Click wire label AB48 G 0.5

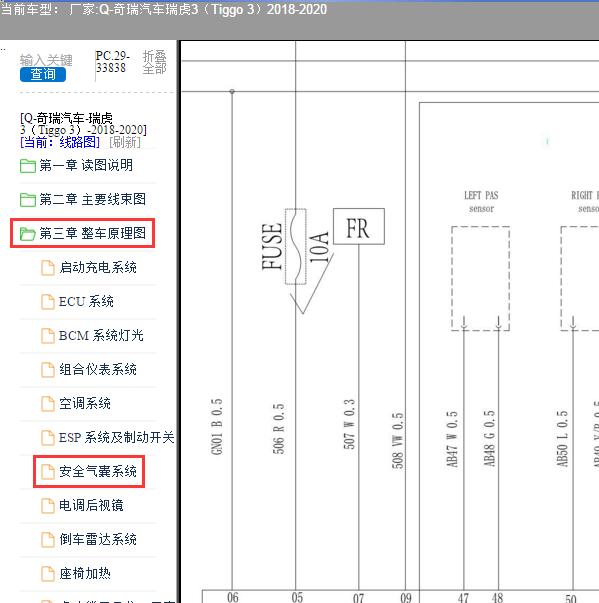pos(489,438)
